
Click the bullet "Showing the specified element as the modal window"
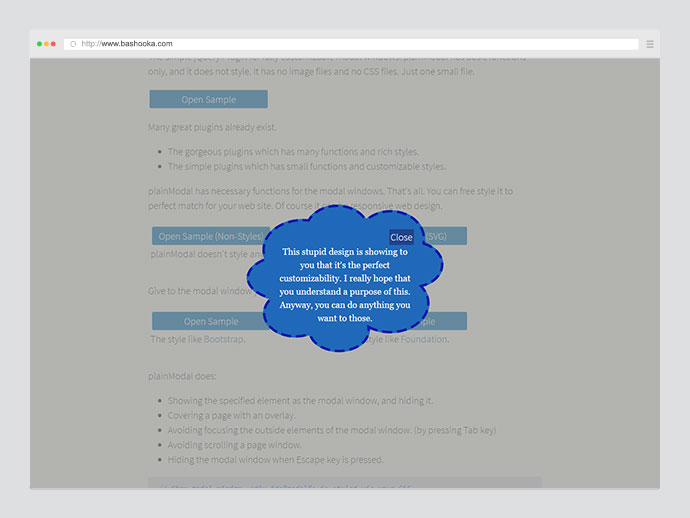coord(300,401)
